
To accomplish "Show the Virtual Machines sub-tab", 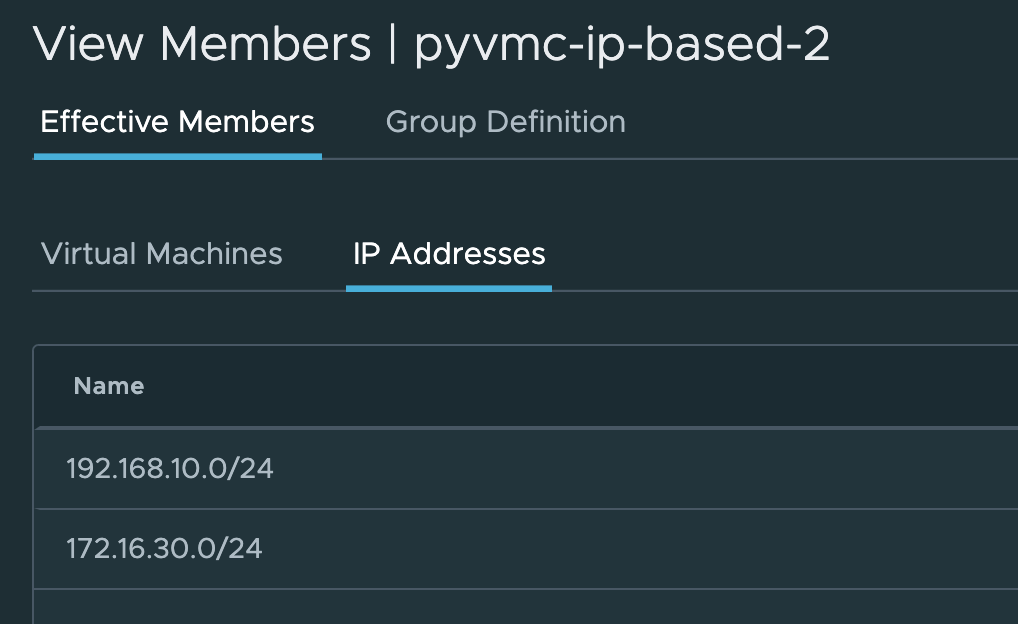I will pyautogui.click(x=162, y=254).
